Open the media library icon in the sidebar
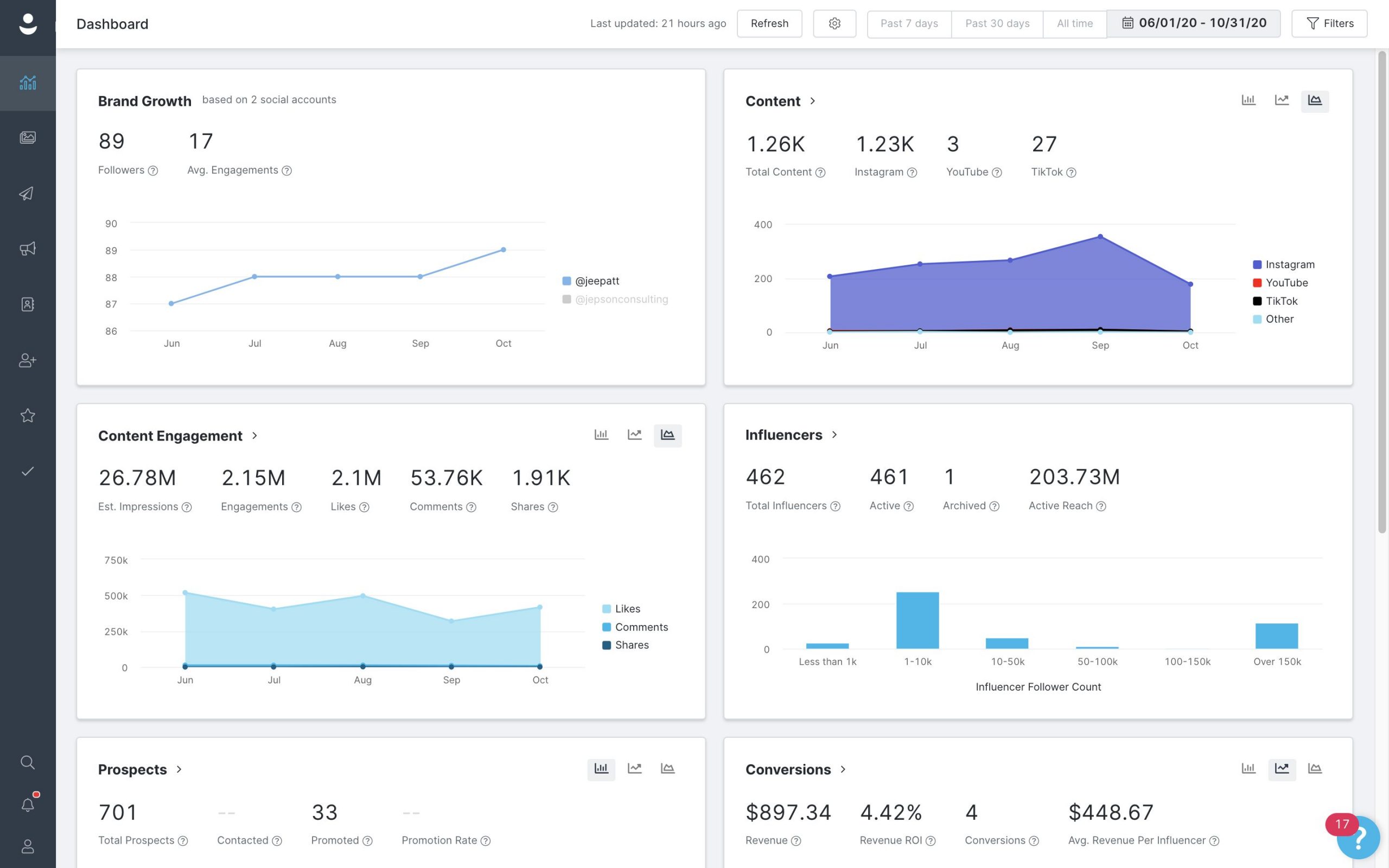Screen dimensions: 1389x868 click(x=27, y=137)
